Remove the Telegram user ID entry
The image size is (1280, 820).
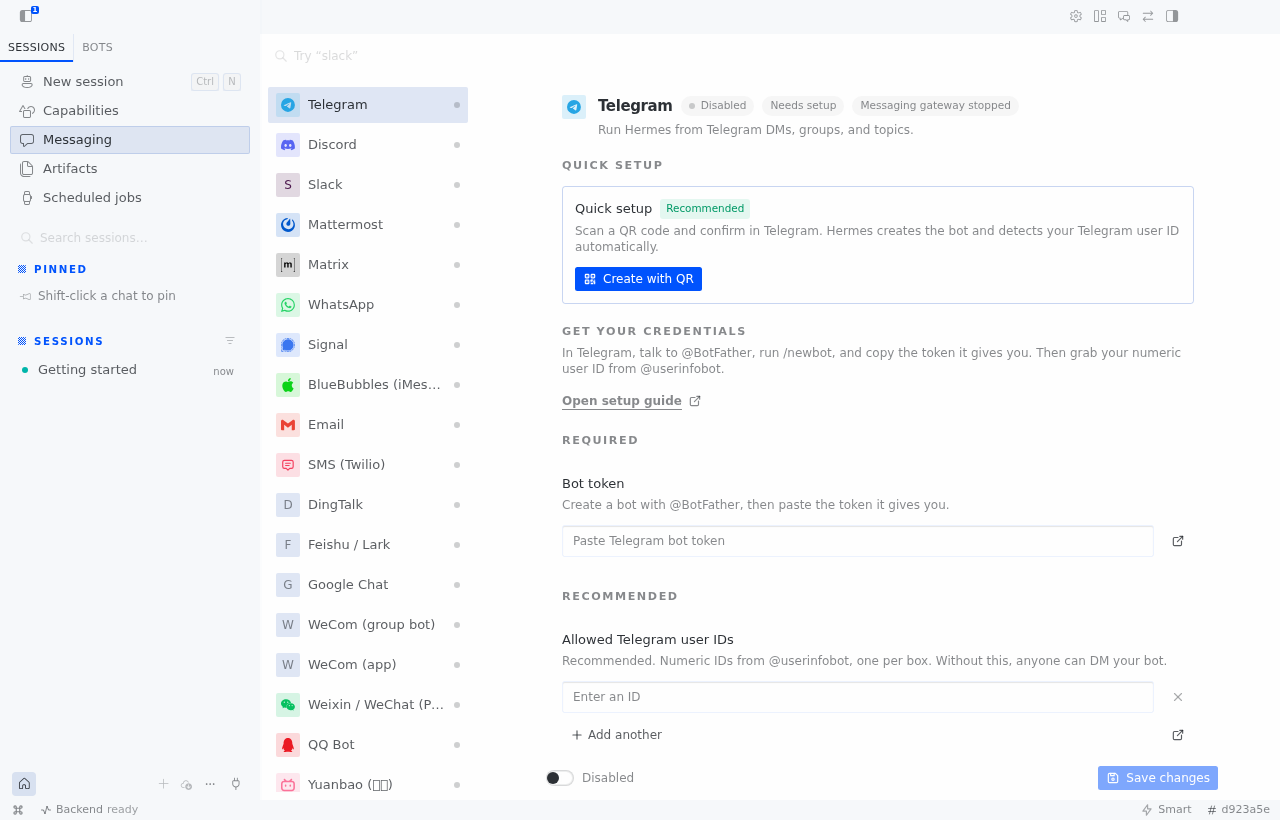[x=1178, y=697]
